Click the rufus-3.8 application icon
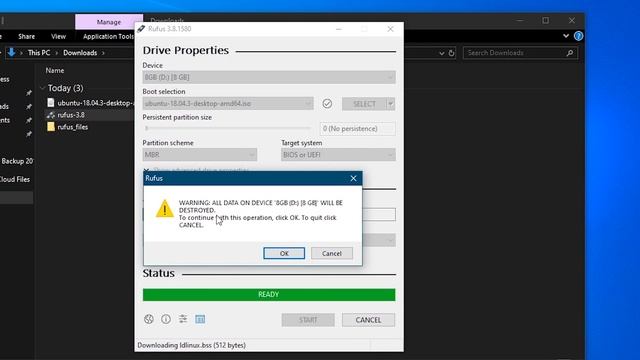640x360 pixels. [51, 115]
